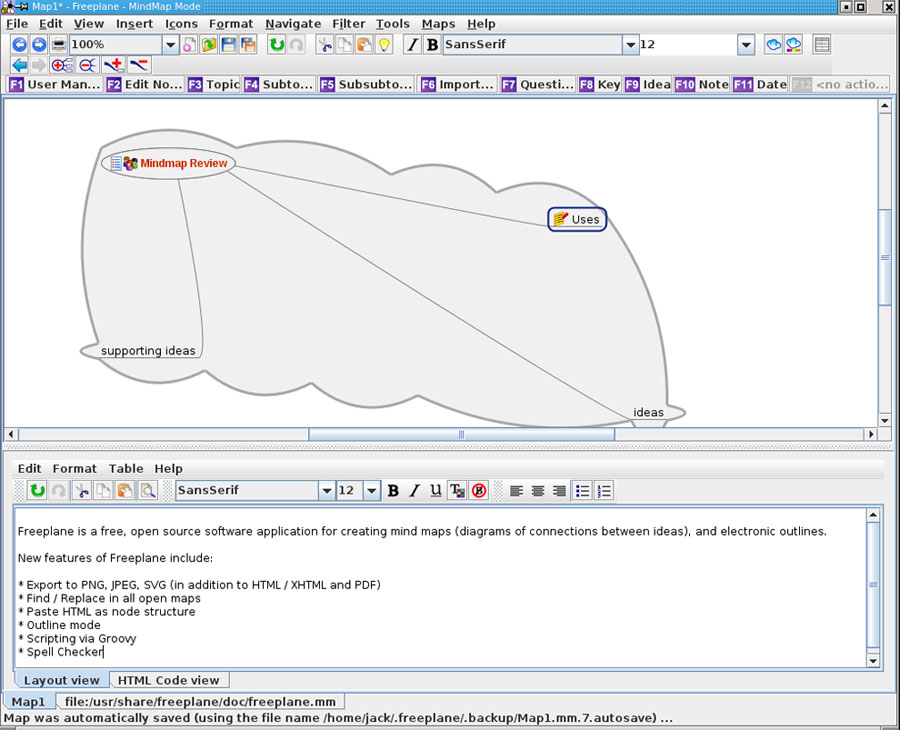Click the F11 Date button

click(760, 84)
